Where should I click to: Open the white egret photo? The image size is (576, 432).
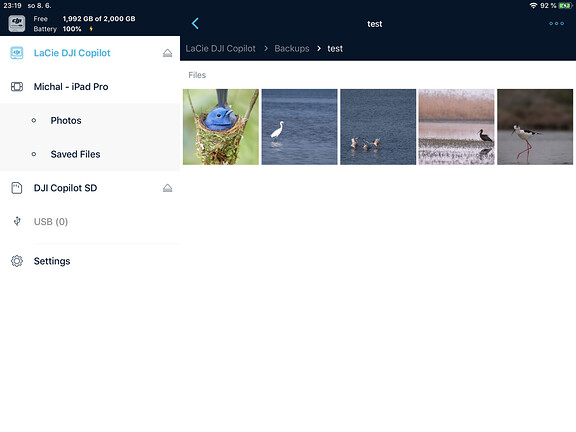tap(299, 127)
